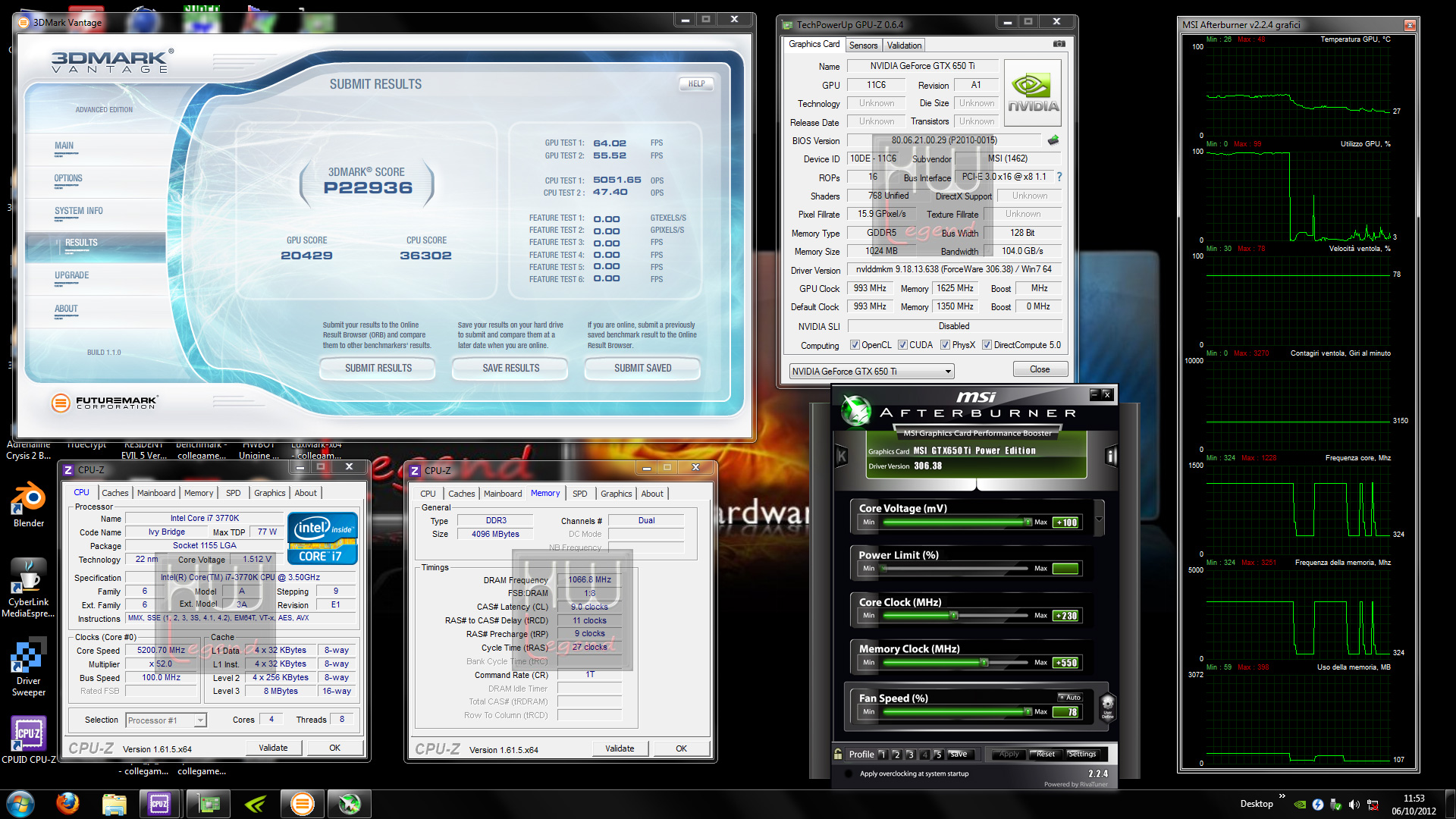Open the Options section in 3DMark Vantage

click(x=68, y=178)
